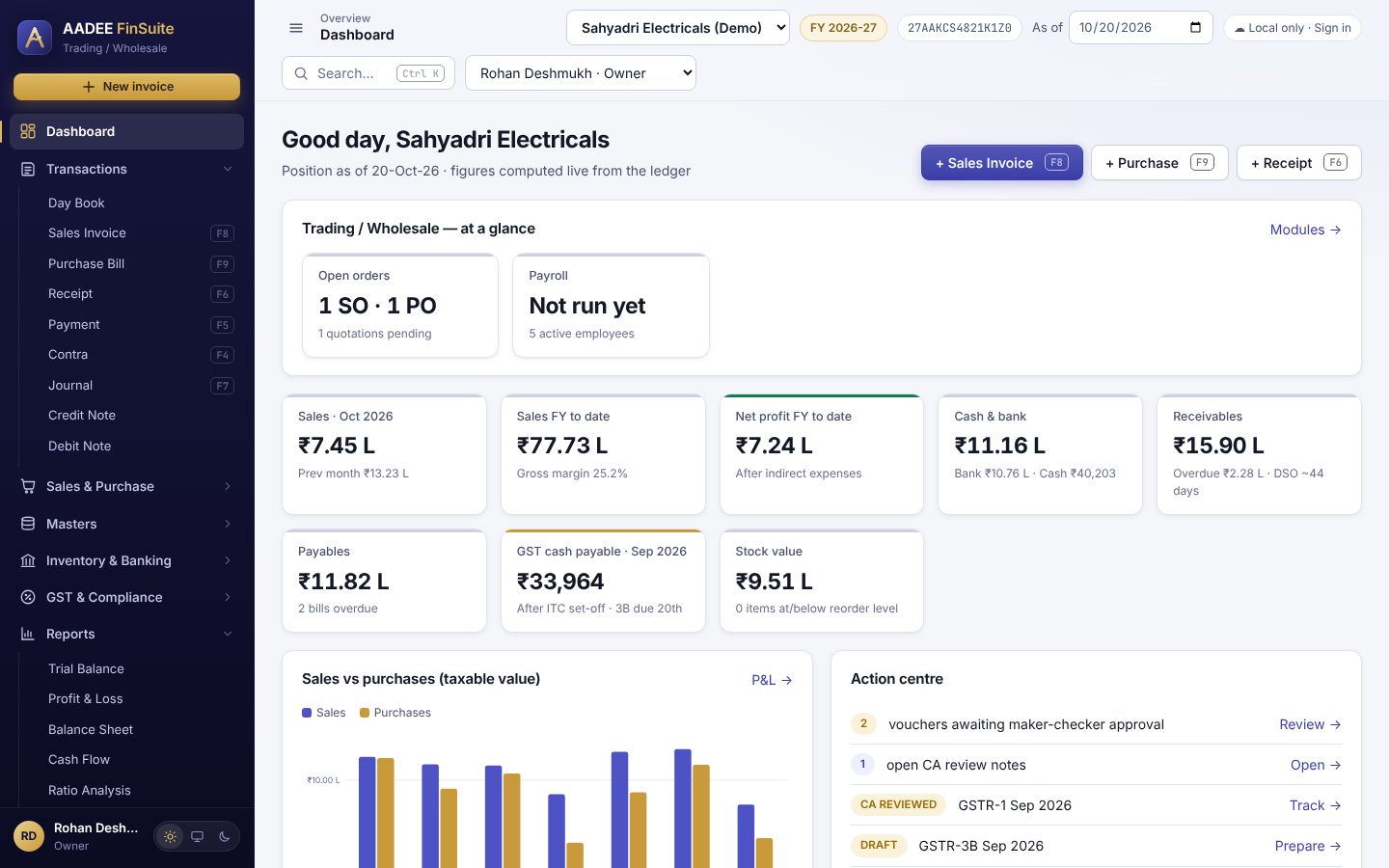Click the As of date field
This screenshot has height=868, width=1389.
tap(1141, 27)
